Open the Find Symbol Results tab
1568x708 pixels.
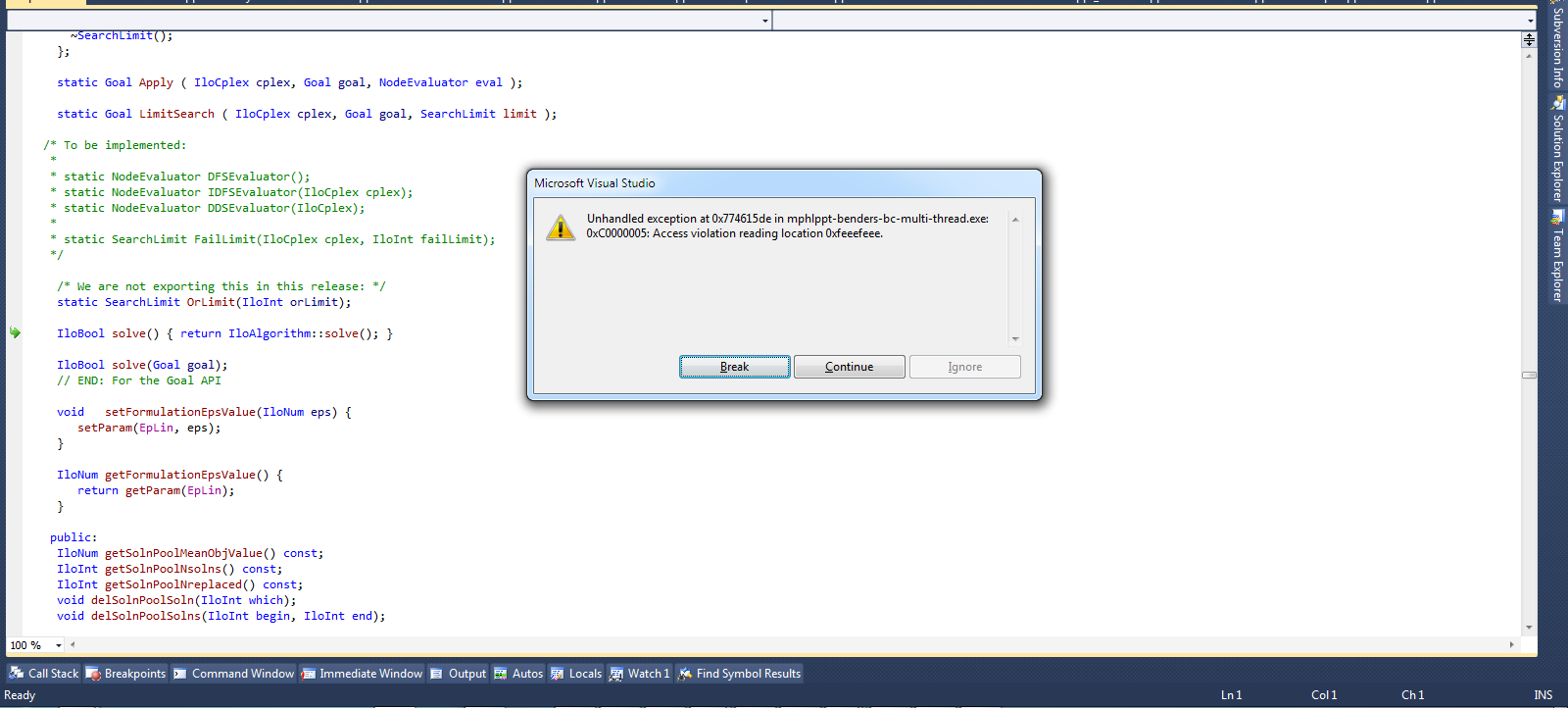pos(740,674)
